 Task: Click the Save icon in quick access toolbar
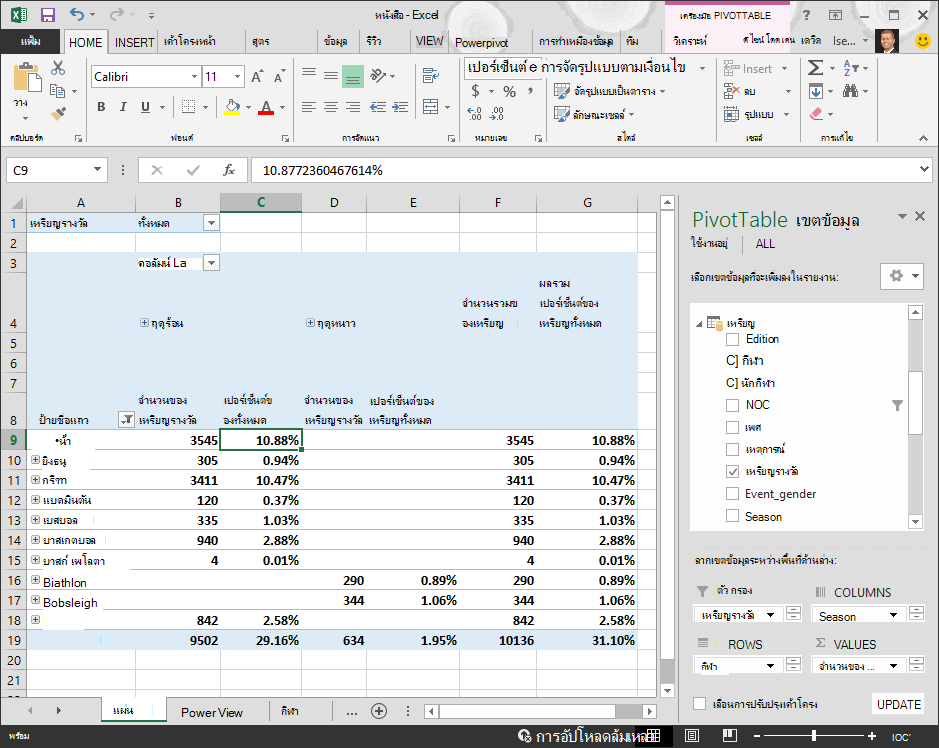(x=47, y=15)
